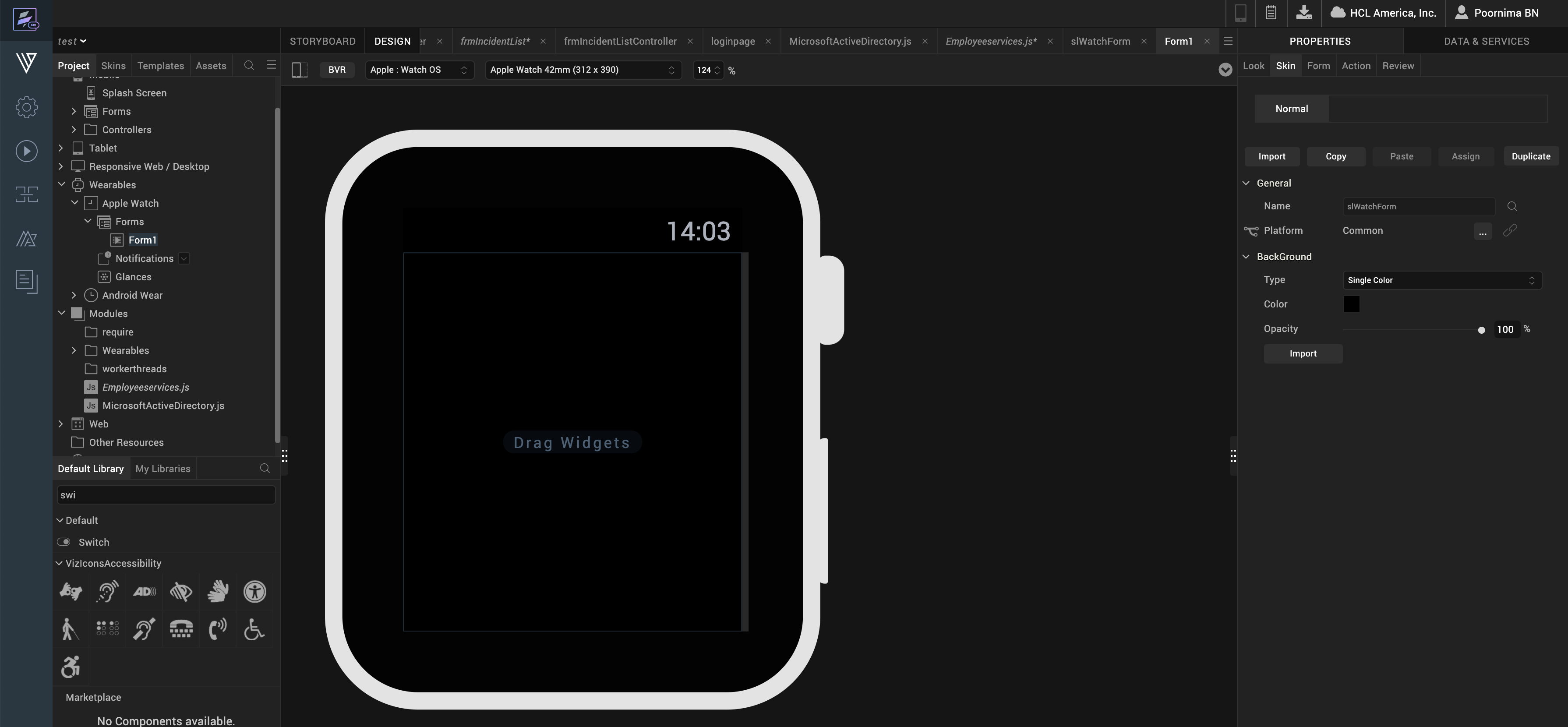The height and width of the screenshot is (727, 1568).
Task: Click the download icon in top bar
Action: coord(1303,13)
